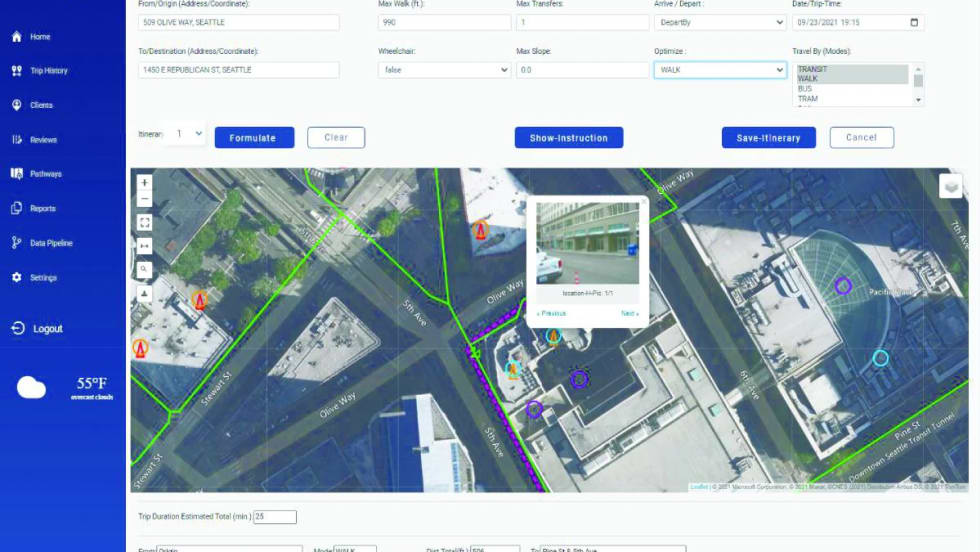Screen dimensions: 980x552
Task: Zoom out on the map
Action: tap(145, 200)
